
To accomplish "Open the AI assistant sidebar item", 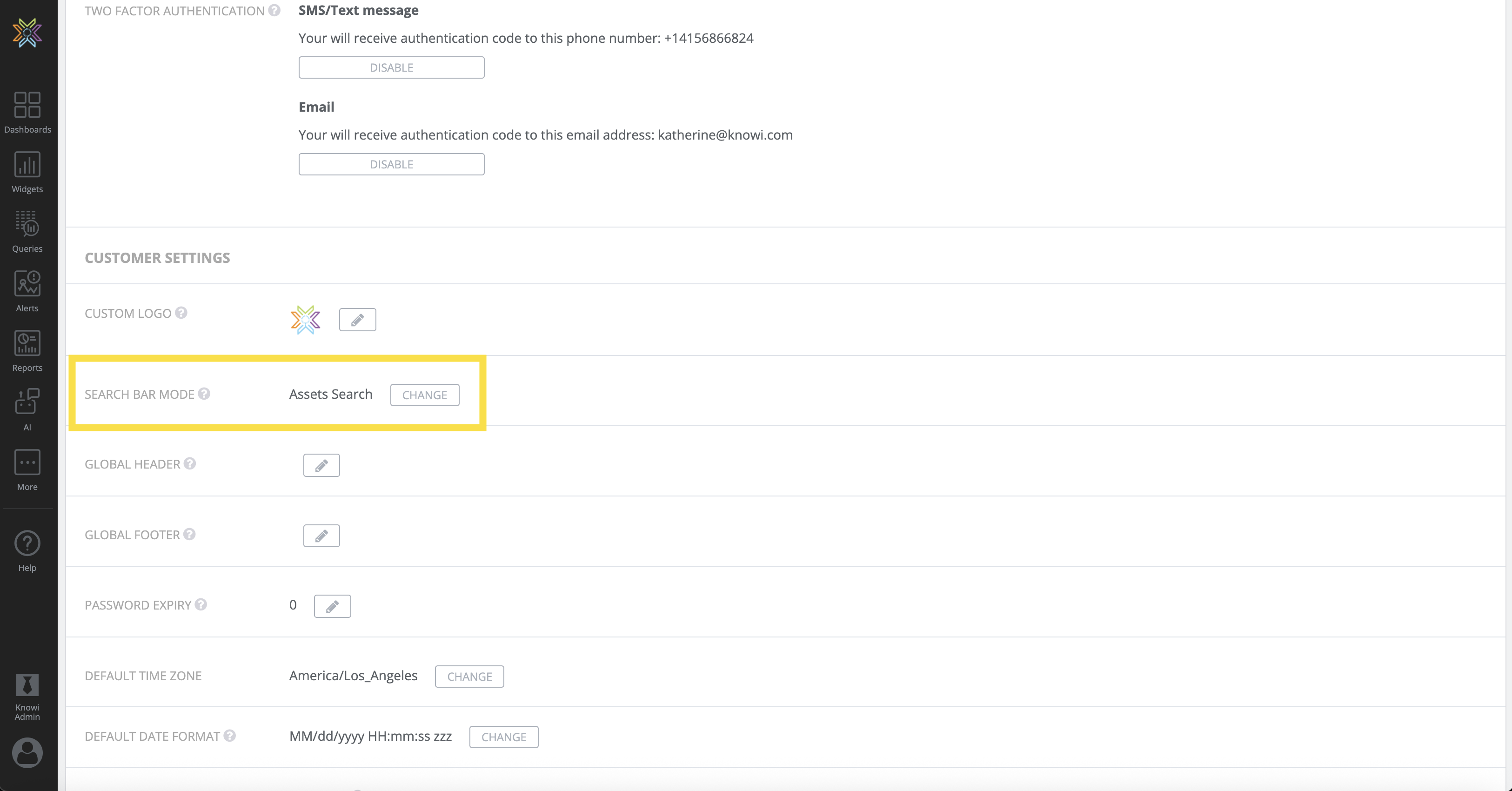I will coord(27,410).
